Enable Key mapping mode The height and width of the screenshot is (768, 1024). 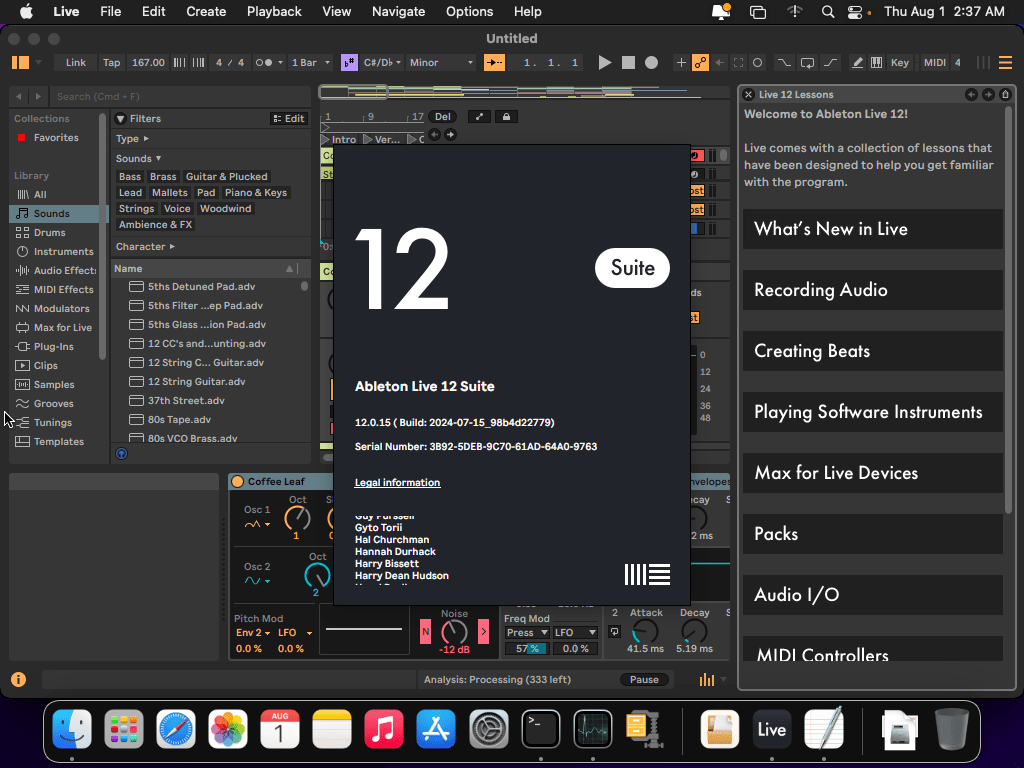[x=899, y=62]
